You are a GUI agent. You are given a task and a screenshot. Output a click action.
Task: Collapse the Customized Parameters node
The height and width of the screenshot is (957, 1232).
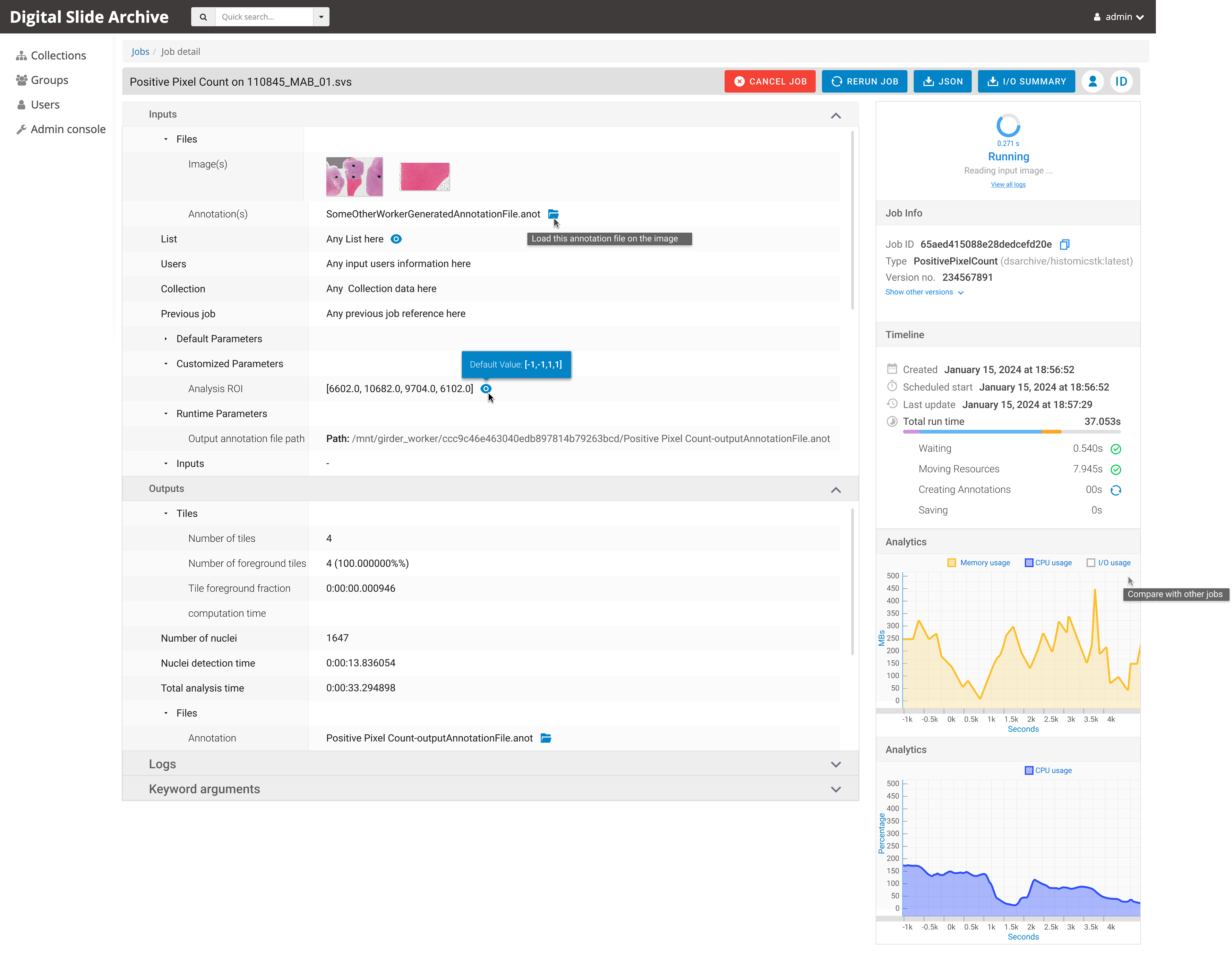166,364
